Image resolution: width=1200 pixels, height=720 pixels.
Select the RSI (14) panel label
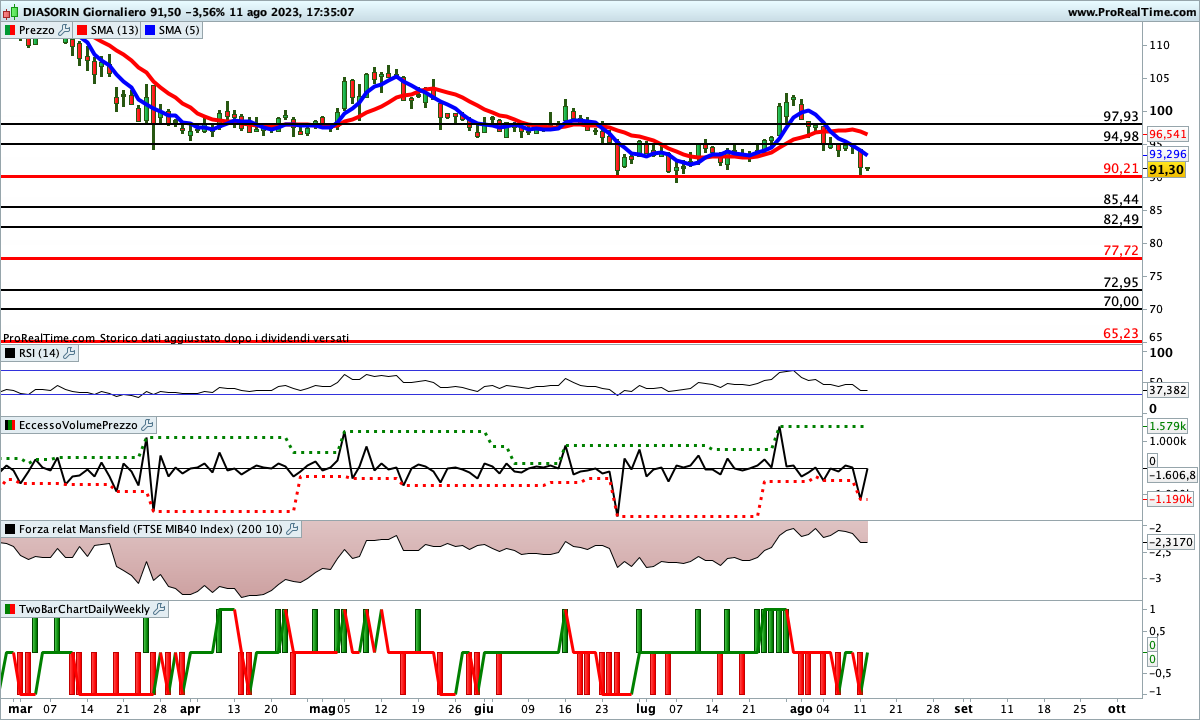(40, 353)
